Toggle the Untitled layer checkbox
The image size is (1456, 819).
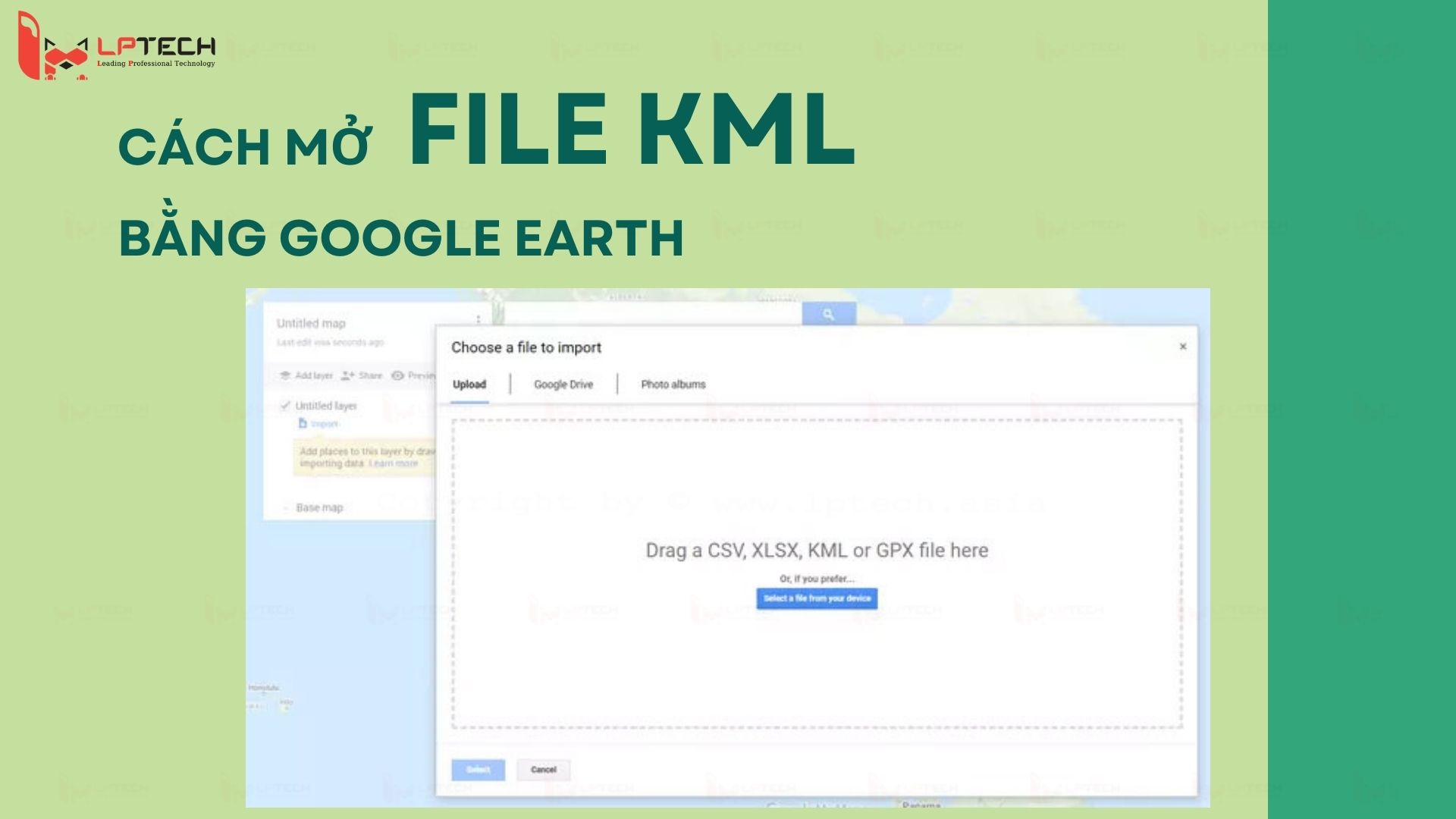point(285,406)
